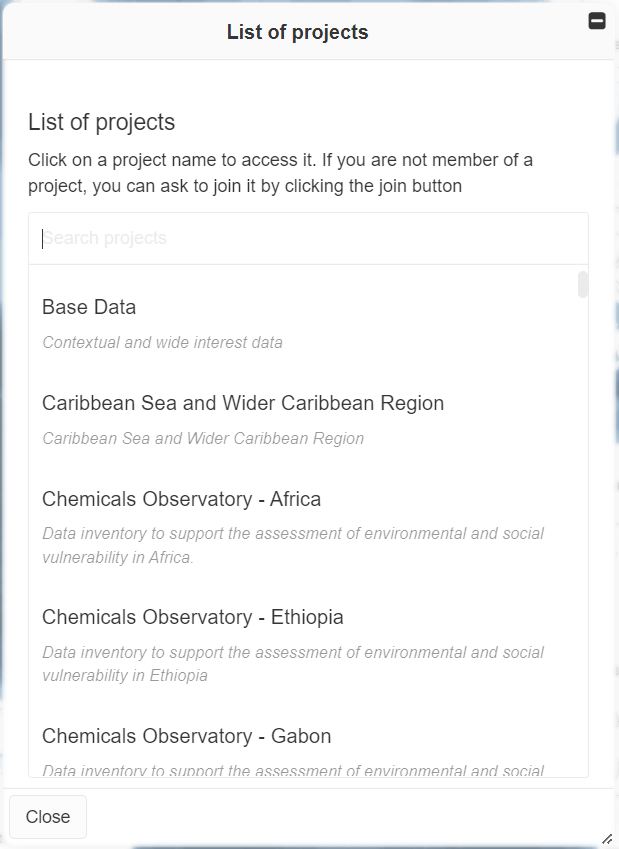Click the italic Caribbean Sea description text
Viewport: 619px width, 849px height.
coord(203,439)
